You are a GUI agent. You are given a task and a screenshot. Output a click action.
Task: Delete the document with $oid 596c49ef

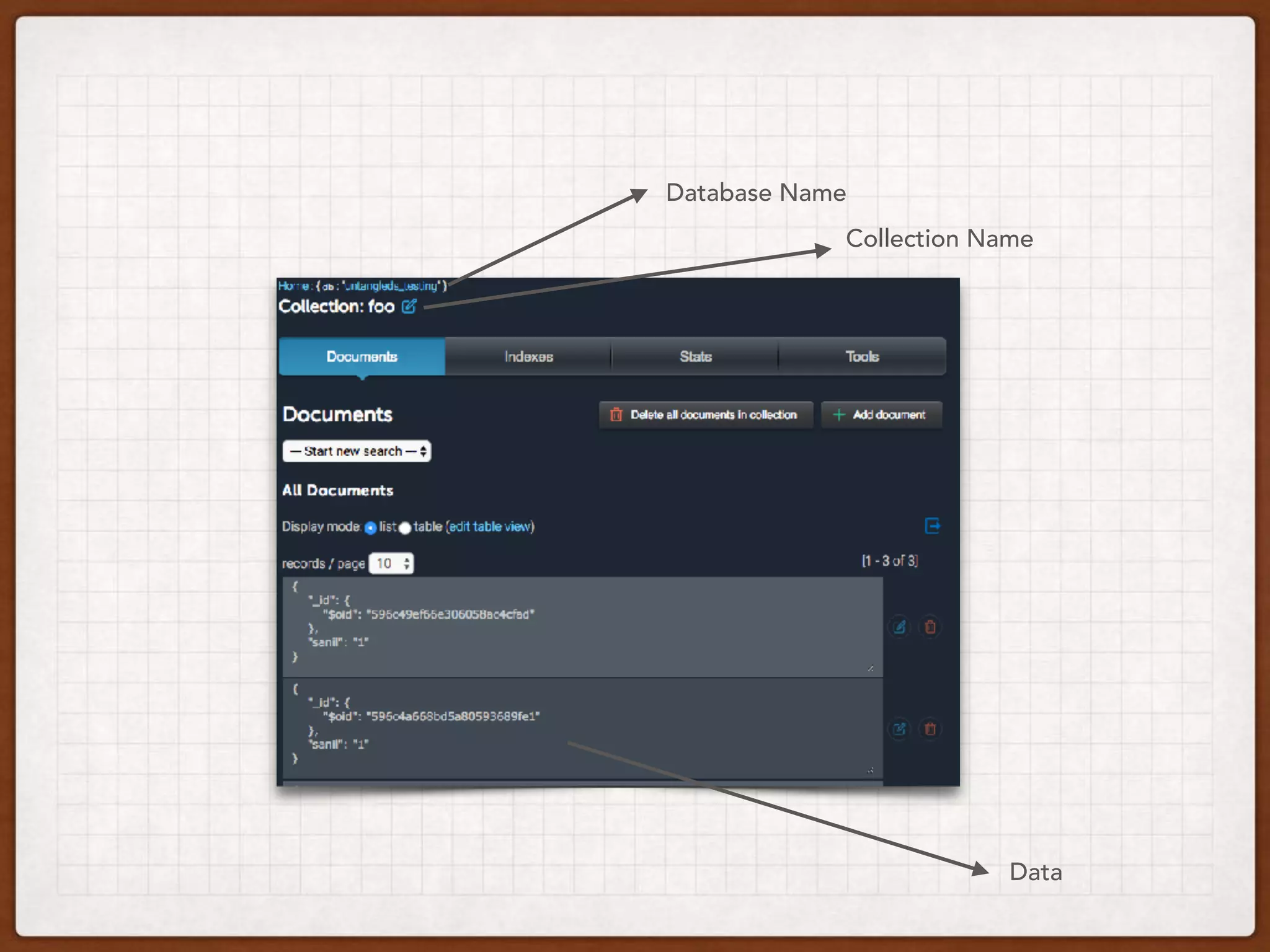930,627
